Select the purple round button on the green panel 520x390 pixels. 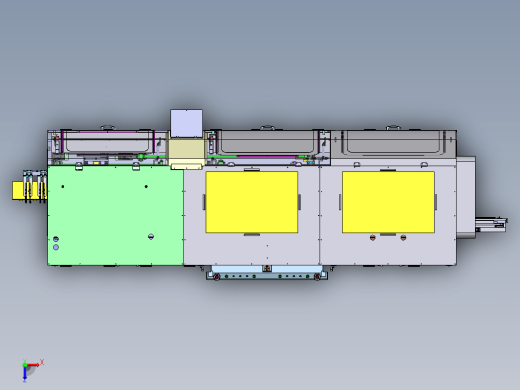click(x=56, y=247)
